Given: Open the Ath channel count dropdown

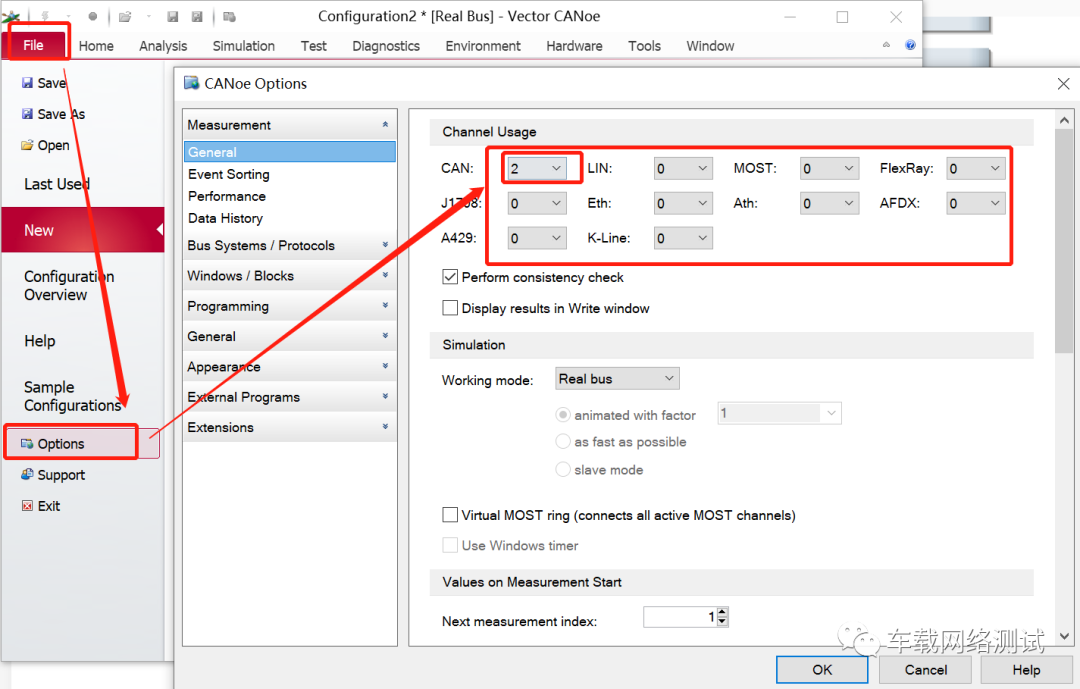Looking at the screenshot, I should coord(829,203).
